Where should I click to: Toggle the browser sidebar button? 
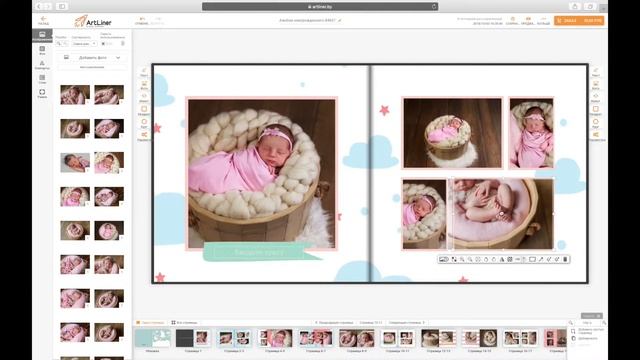tap(62, 7)
